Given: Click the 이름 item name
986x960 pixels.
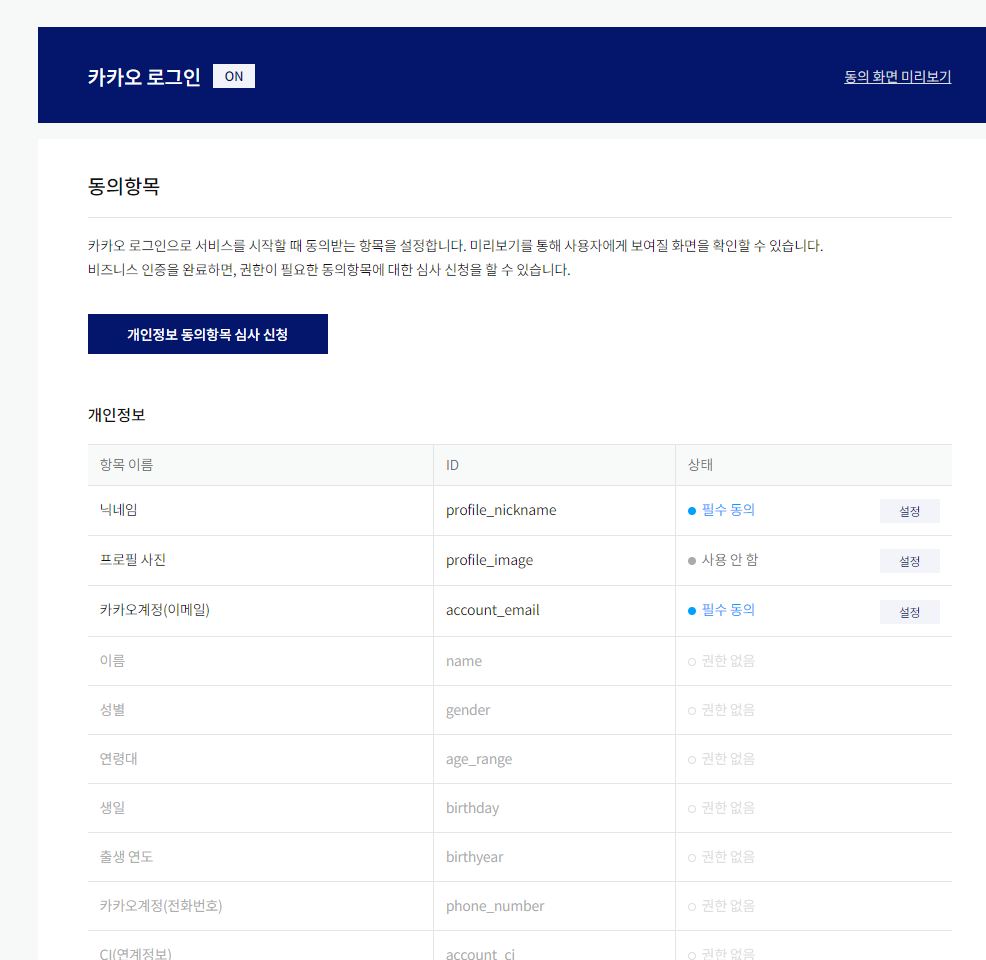Looking at the screenshot, I should 112,661.
